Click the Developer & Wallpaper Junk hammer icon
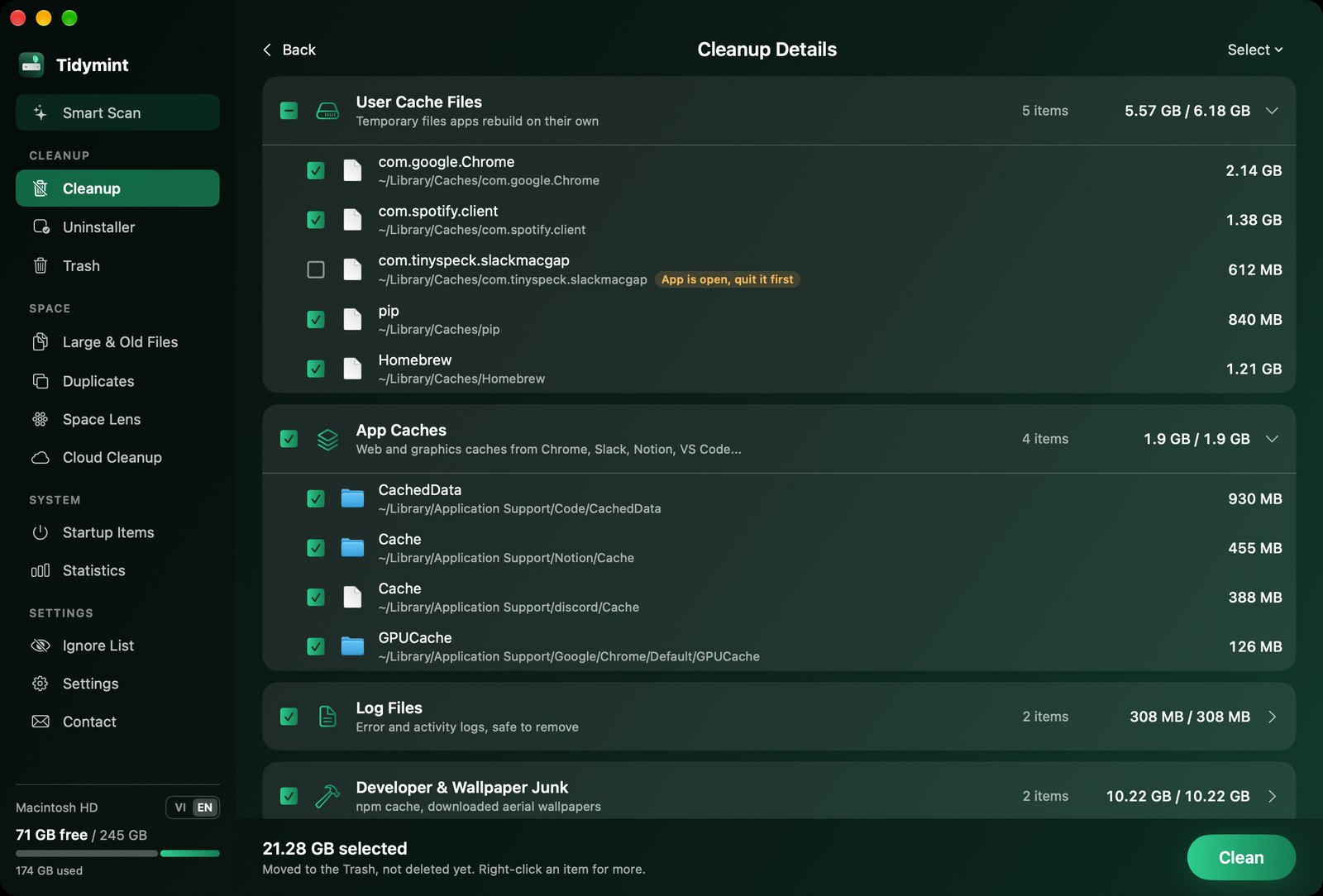Viewport: 1323px width, 896px height. 327,796
